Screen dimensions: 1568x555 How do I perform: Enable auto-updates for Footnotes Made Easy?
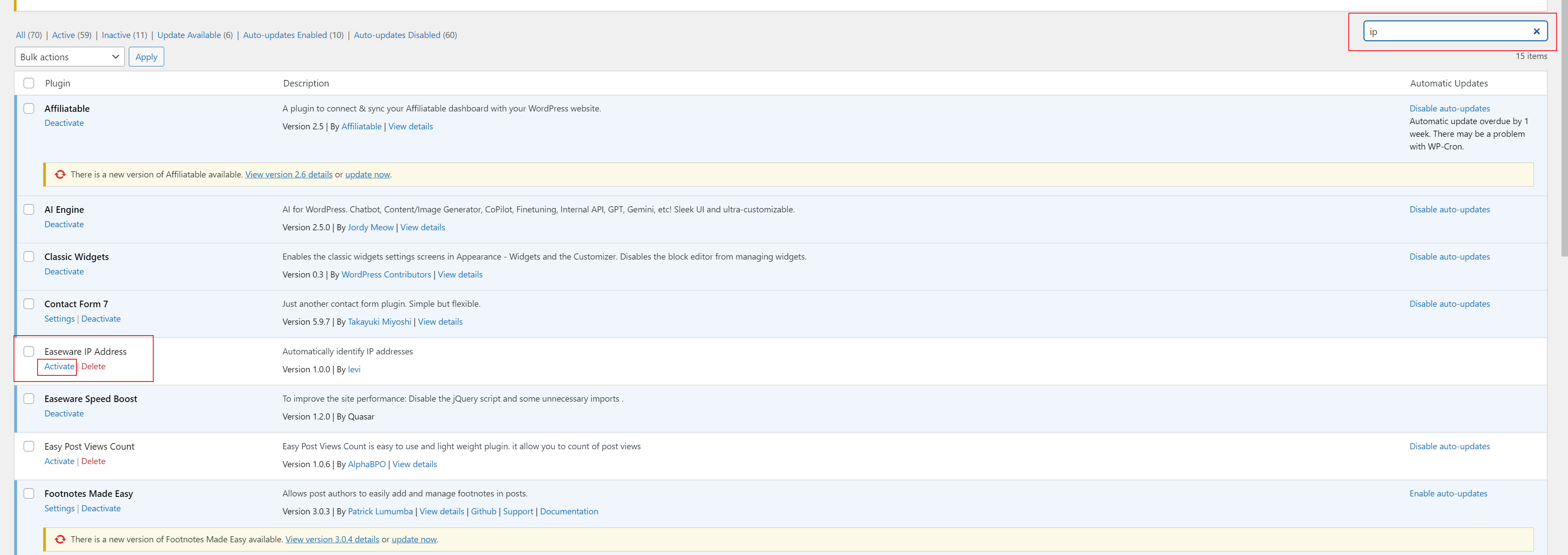click(x=1448, y=493)
